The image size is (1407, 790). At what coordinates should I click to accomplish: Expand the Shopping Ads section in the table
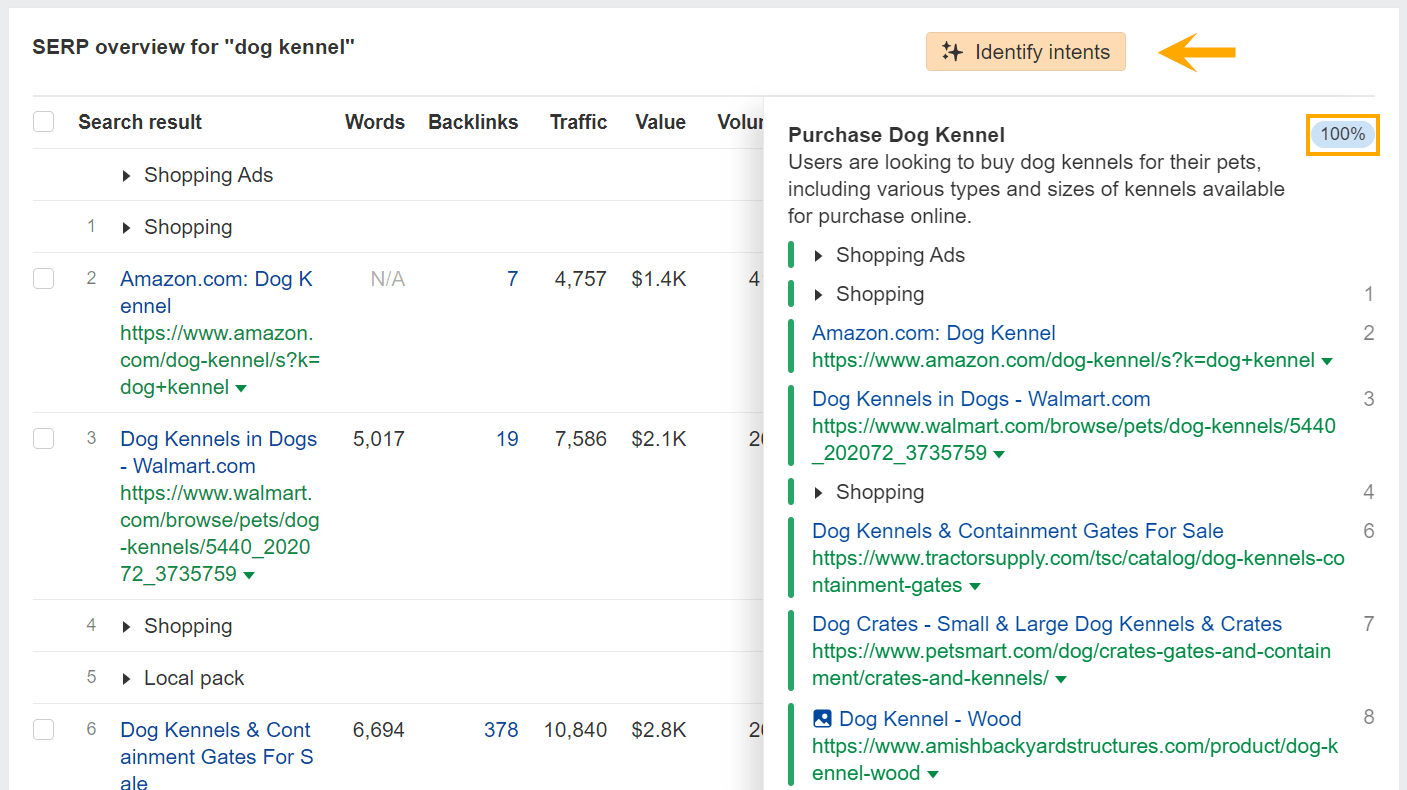pyautogui.click(x=127, y=174)
